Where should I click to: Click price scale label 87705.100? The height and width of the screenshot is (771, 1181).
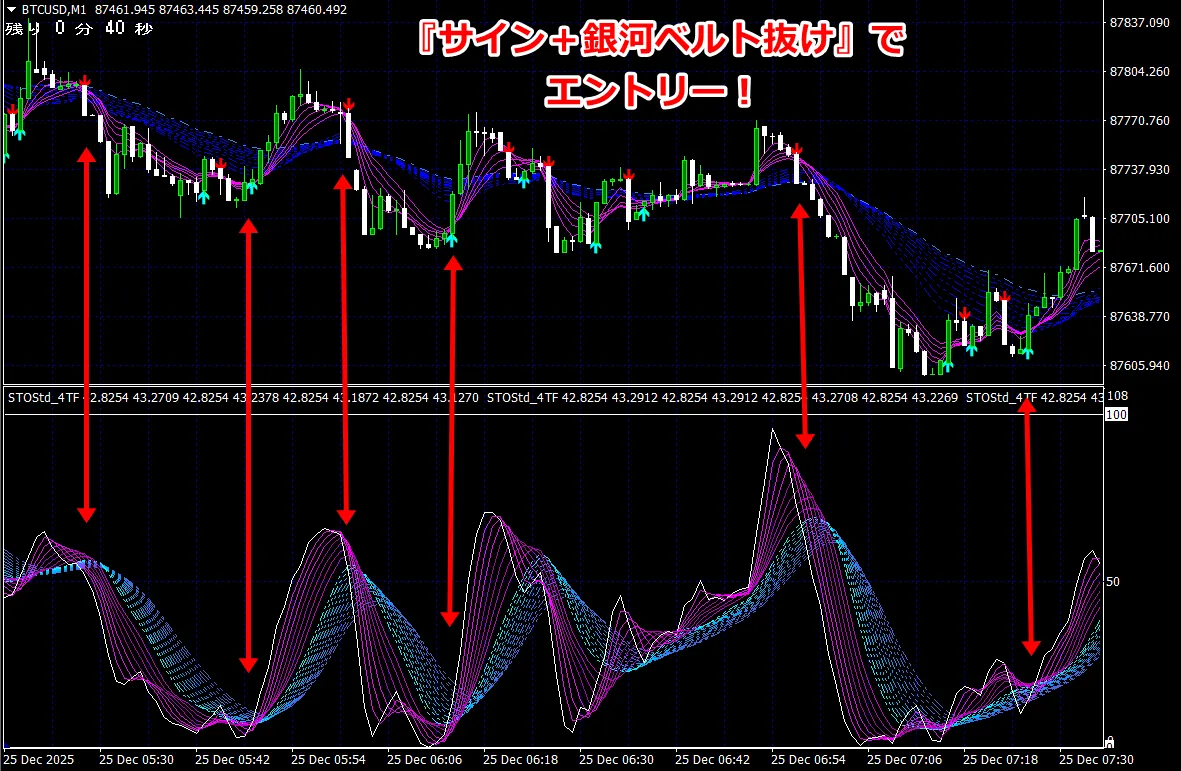click(1140, 218)
